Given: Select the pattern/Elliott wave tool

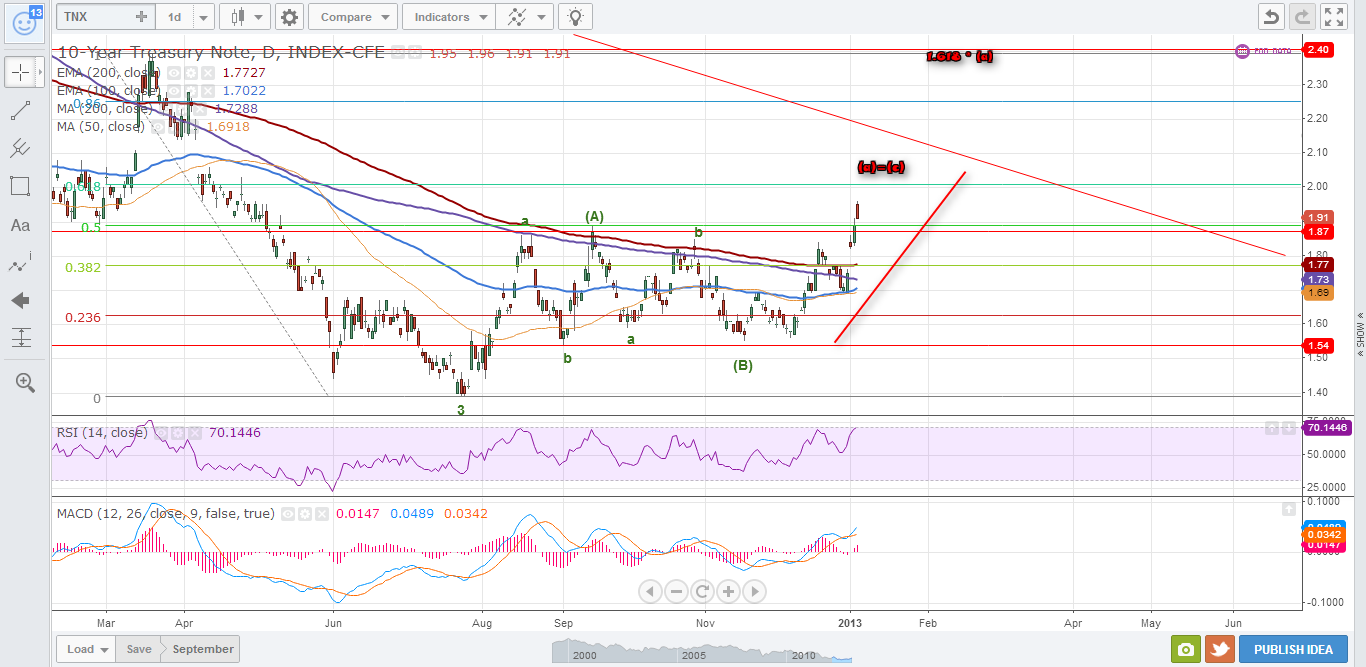Looking at the screenshot, I should pyautogui.click(x=20, y=263).
